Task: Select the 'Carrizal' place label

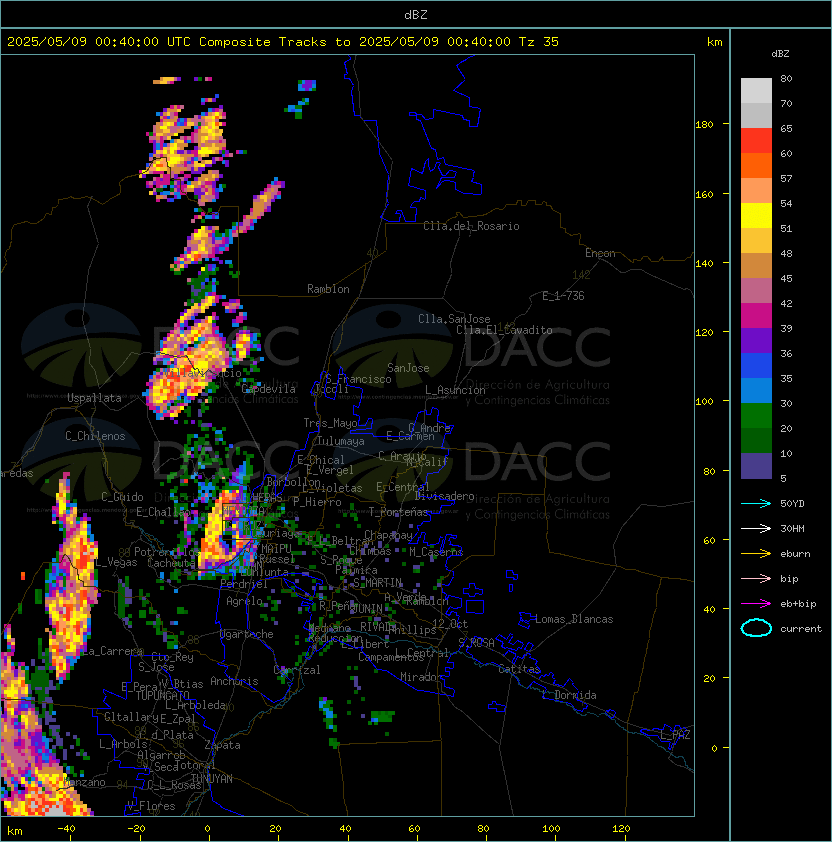Action: point(297,670)
